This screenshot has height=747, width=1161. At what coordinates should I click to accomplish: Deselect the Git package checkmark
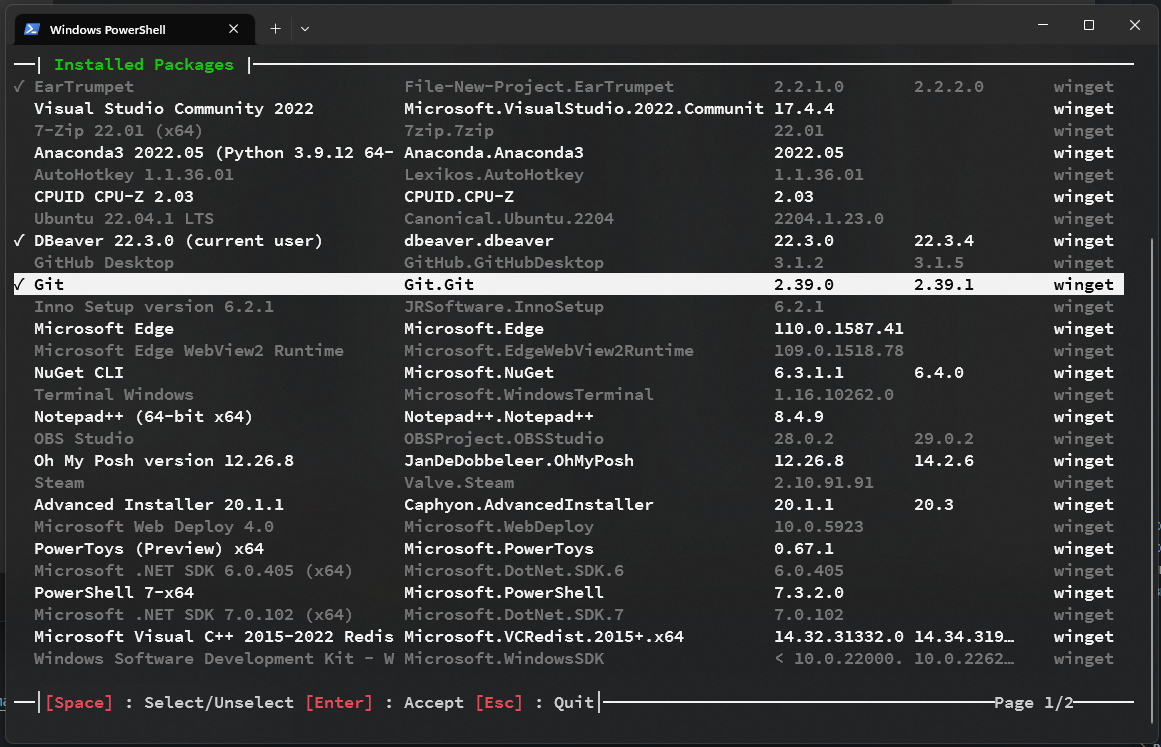(19, 285)
